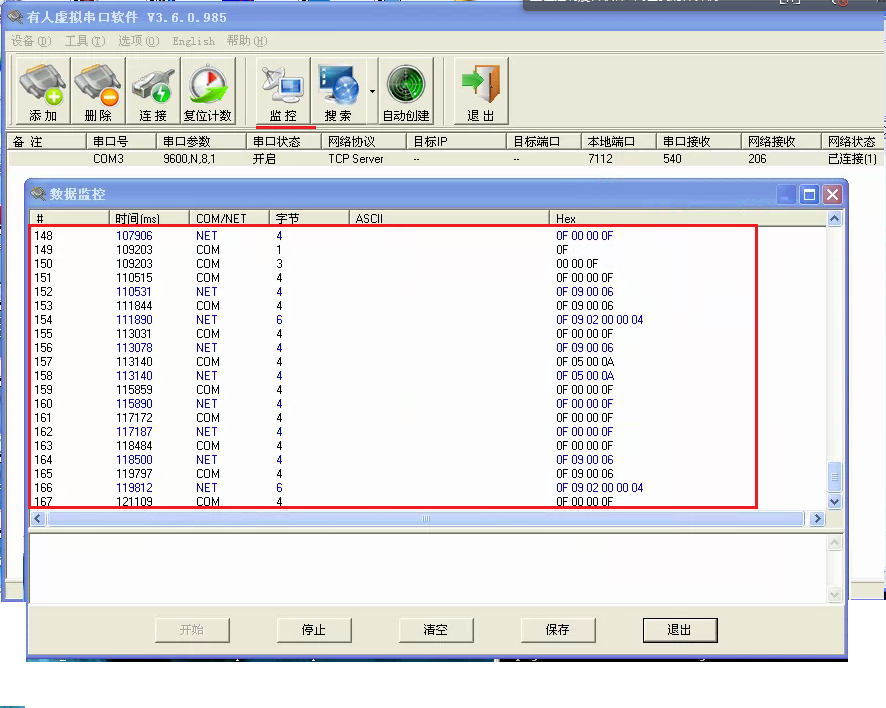Click the 搜索 (Search) toolbar icon

tap(338, 92)
